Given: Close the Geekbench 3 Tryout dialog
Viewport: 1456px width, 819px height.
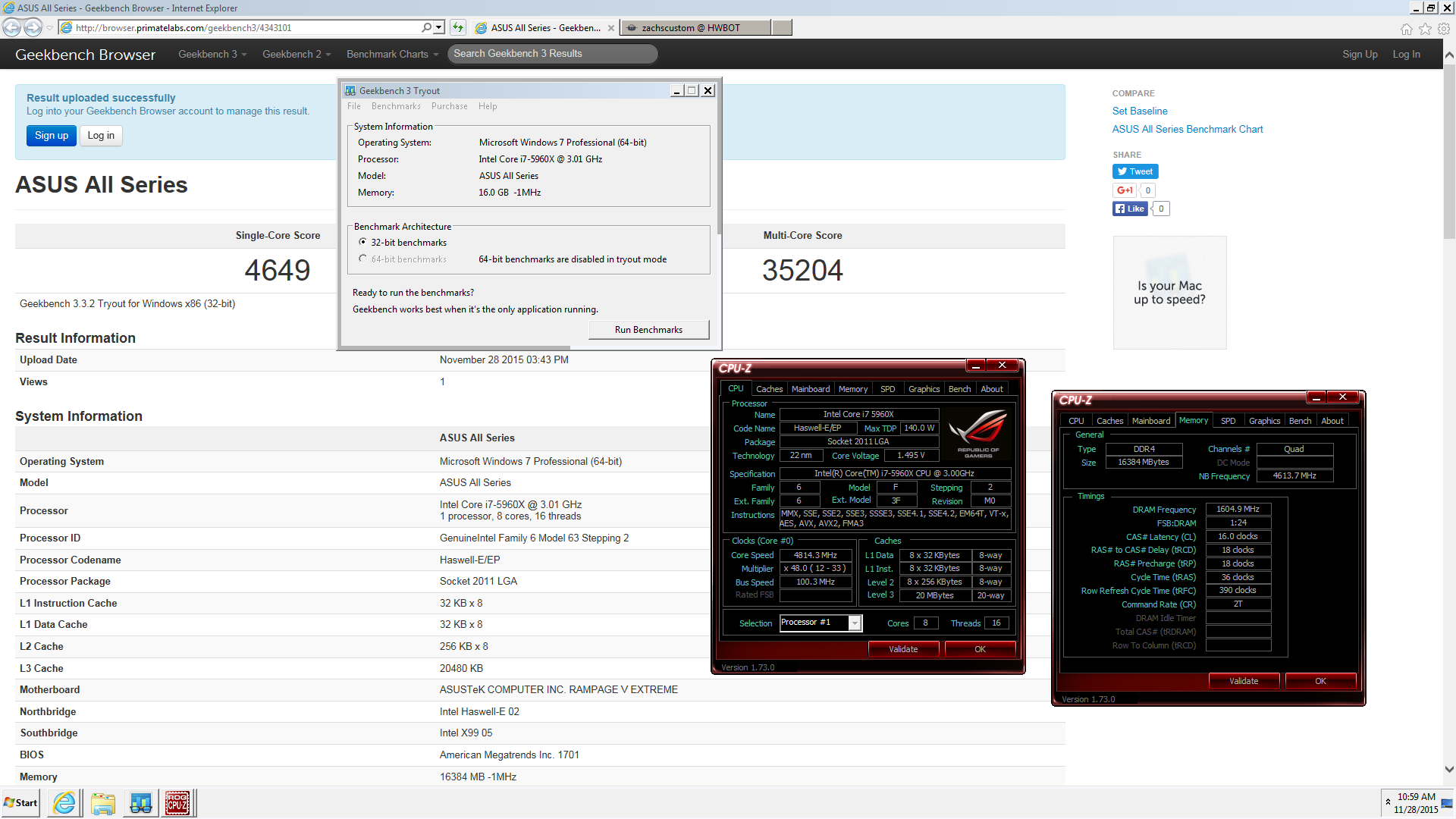Looking at the screenshot, I should click(708, 90).
